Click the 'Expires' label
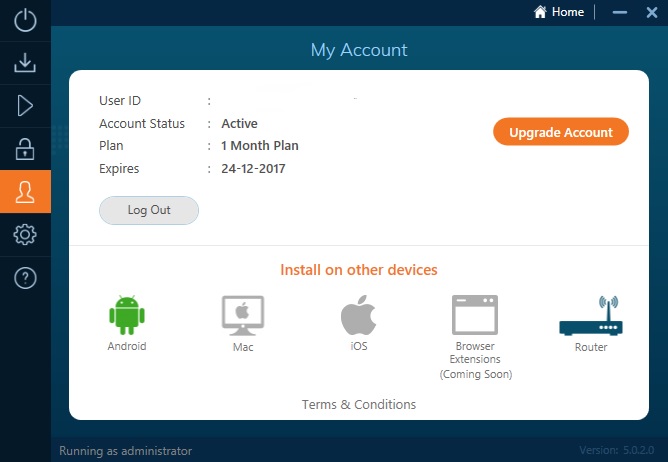The width and height of the screenshot is (668, 462). 119,169
